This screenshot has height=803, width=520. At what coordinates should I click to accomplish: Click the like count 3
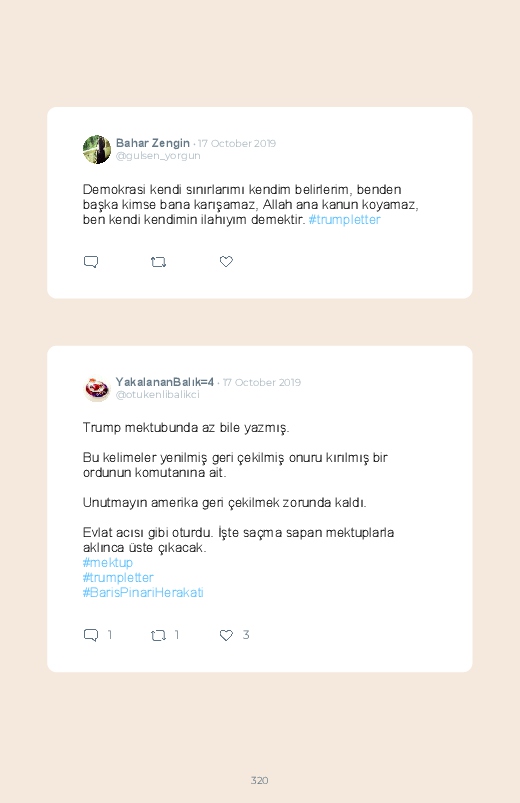(x=246, y=635)
